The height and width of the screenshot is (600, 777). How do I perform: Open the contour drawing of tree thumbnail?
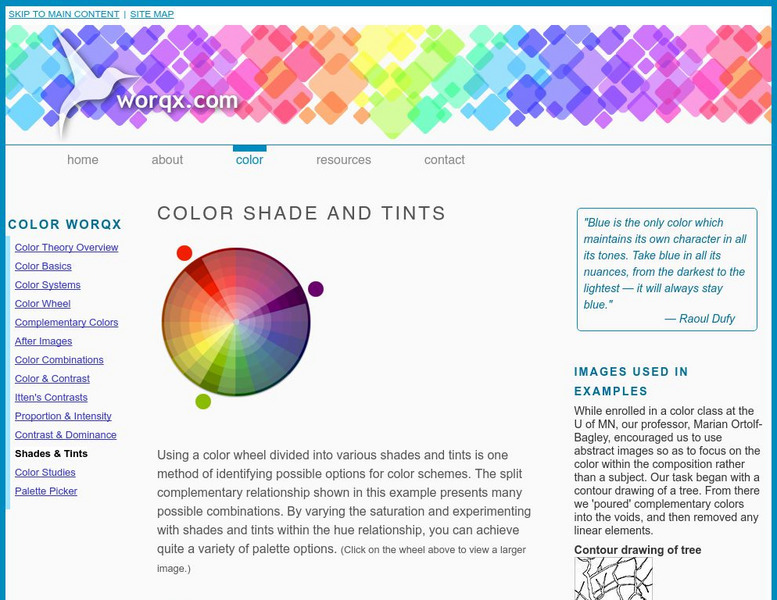613,578
